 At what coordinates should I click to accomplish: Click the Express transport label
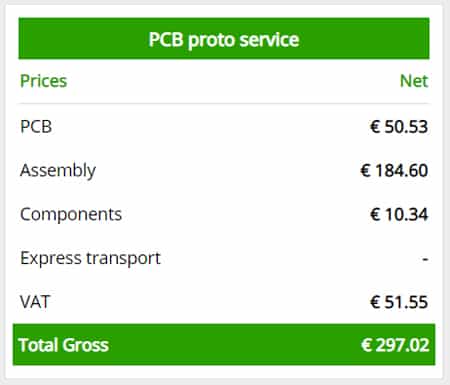tap(90, 258)
